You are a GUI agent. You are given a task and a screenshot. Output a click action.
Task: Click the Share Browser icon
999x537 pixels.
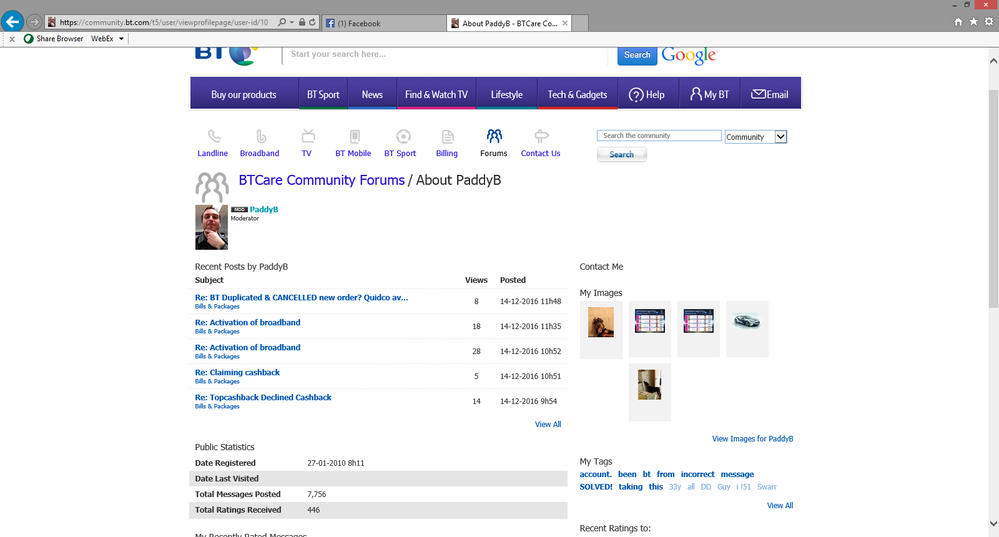pos(28,39)
